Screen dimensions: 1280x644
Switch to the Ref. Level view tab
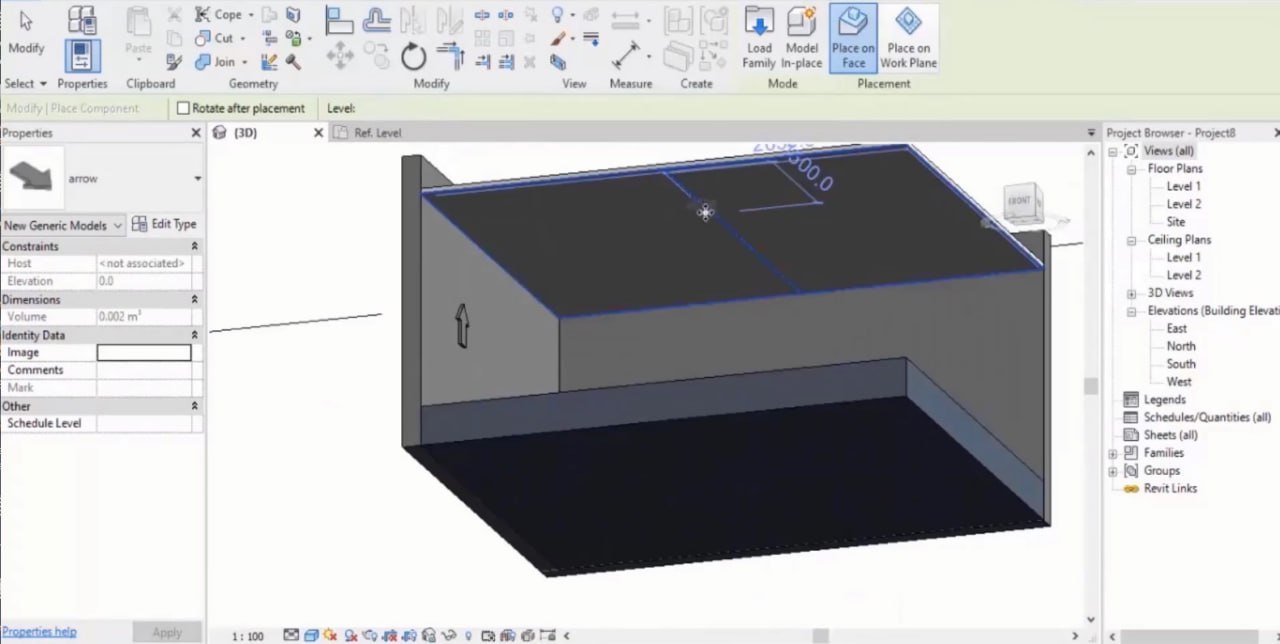tap(378, 132)
